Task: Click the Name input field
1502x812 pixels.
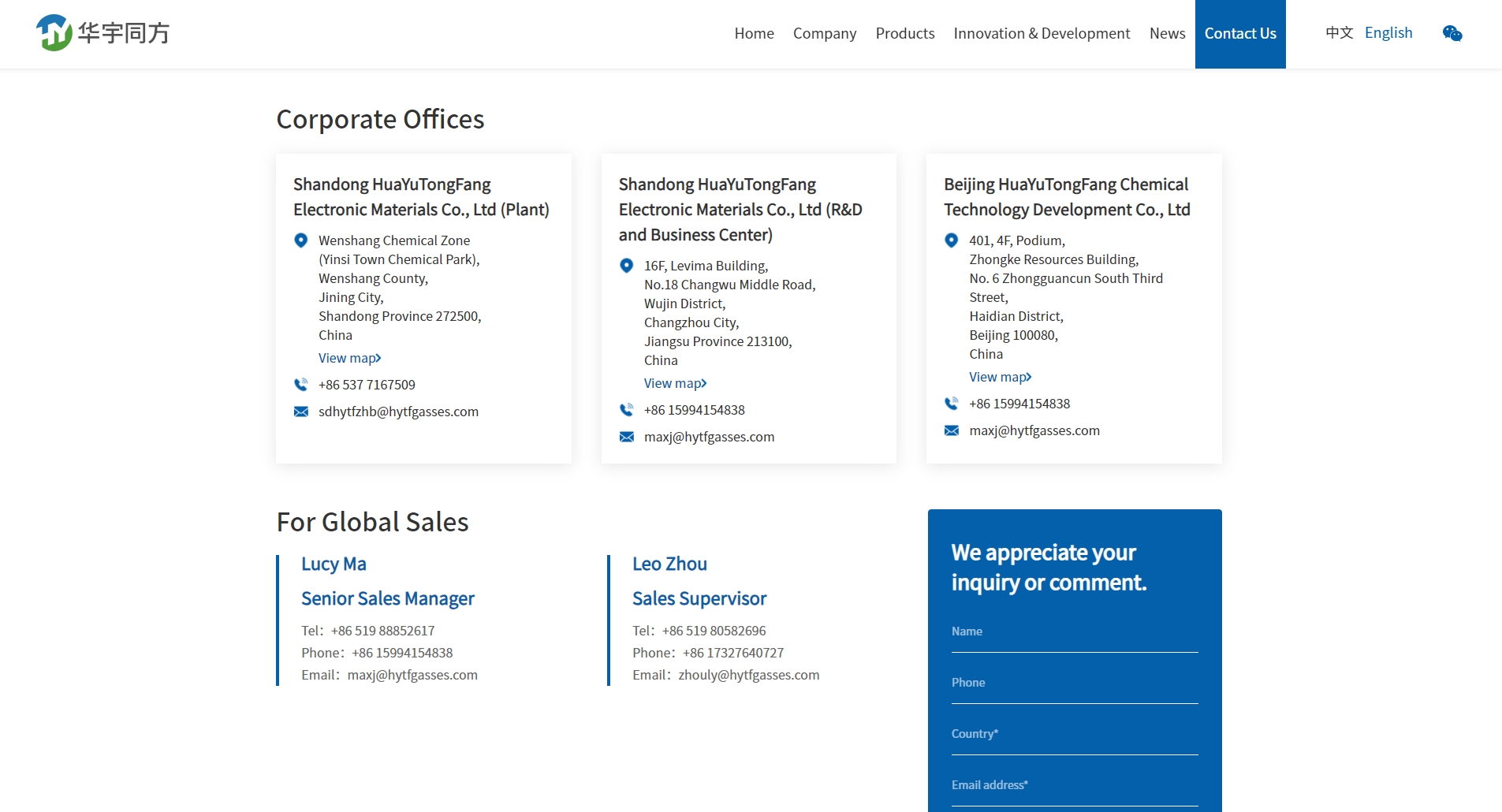Action: coord(1075,632)
